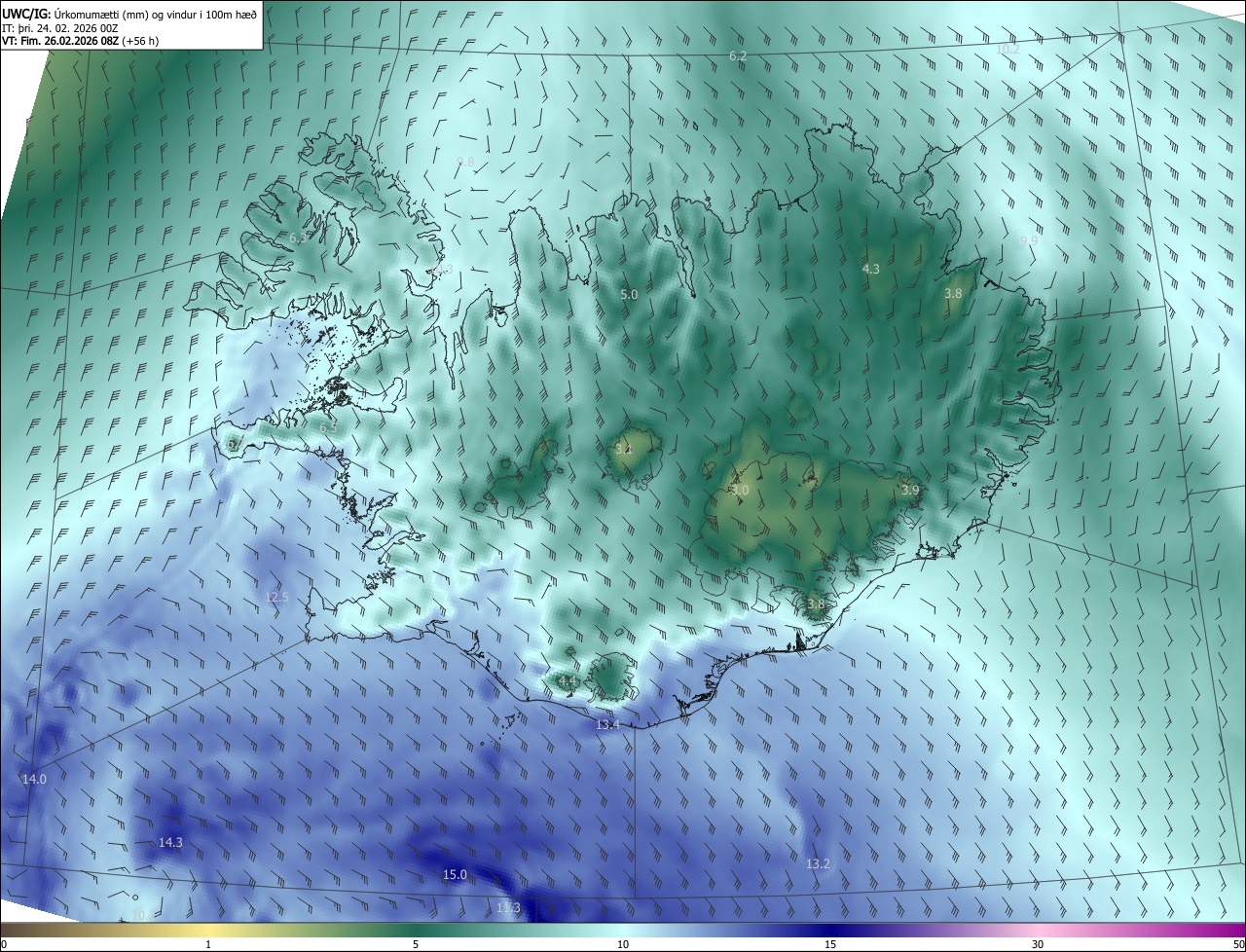Image resolution: width=1246 pixels, height=952 pixels.
Task: Click the 14.3 value label
Action: [170, 842]
